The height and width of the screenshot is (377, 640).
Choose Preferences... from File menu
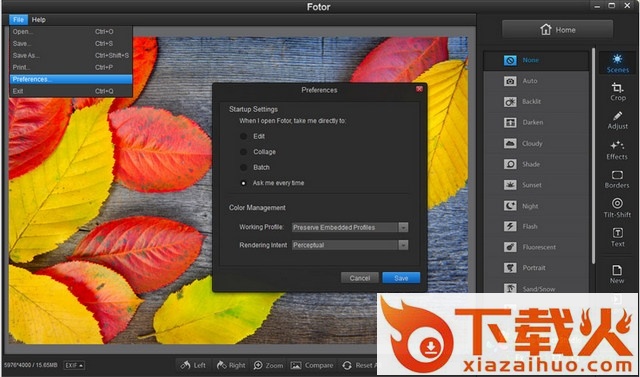click(x=71, y=79)
